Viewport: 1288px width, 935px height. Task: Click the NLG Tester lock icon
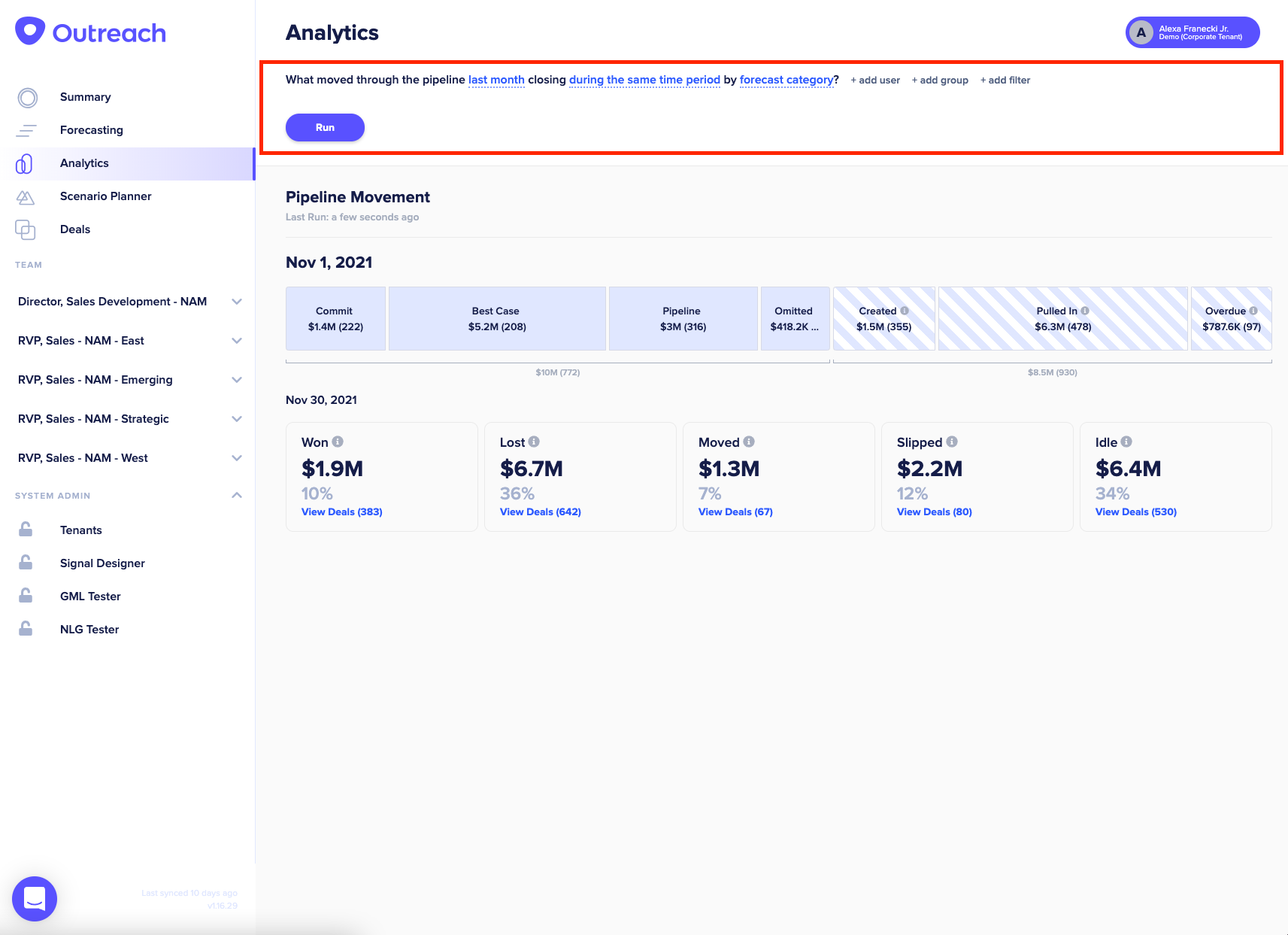[x=26, y=629]
